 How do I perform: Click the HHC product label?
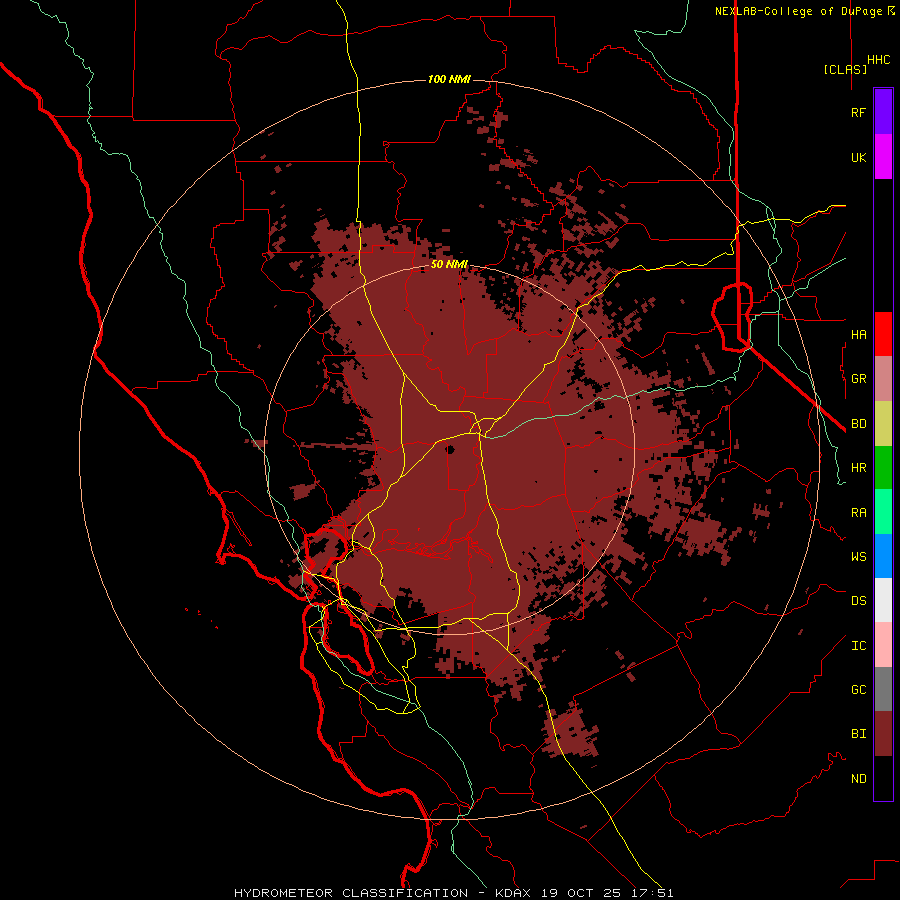coord(879,60)
